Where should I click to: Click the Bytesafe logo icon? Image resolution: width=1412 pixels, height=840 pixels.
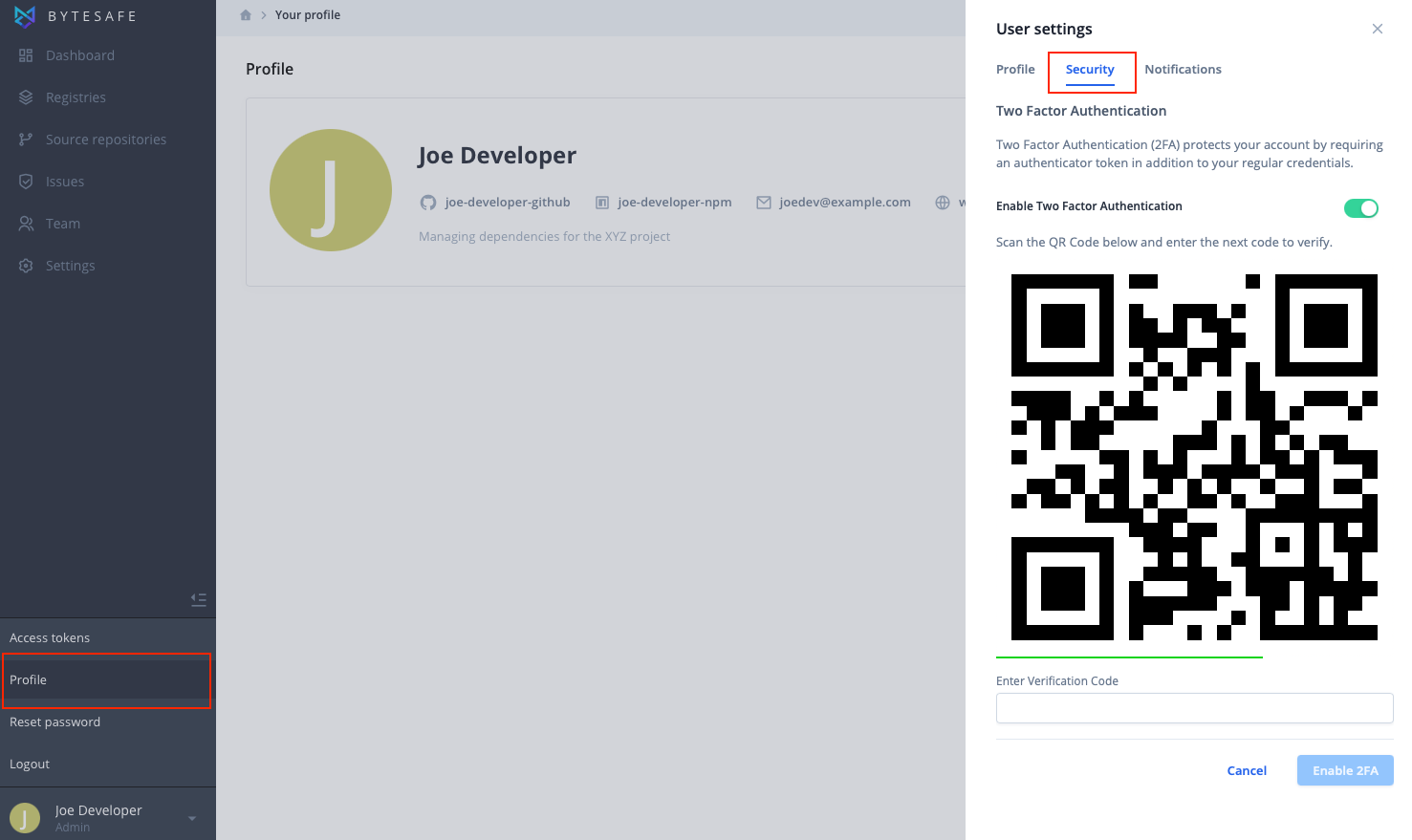[25, 16]
